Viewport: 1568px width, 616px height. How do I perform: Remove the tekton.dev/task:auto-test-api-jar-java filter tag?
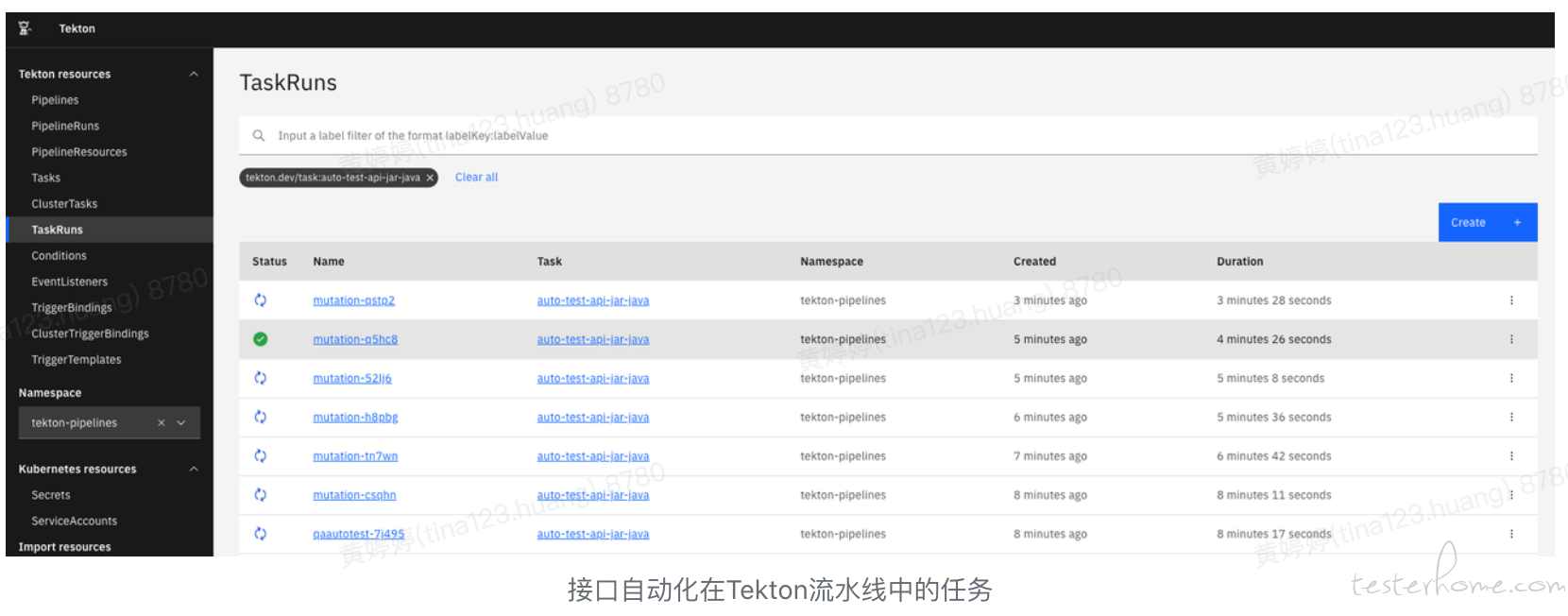(x=430, y=178)
